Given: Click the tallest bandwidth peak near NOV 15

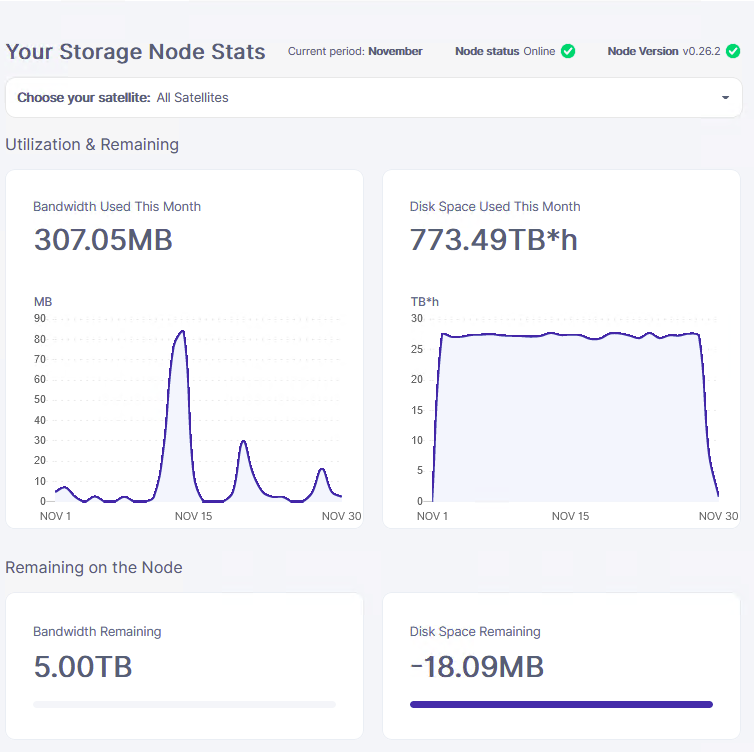Looking at the screenshot, I should (x=181, y=333).
